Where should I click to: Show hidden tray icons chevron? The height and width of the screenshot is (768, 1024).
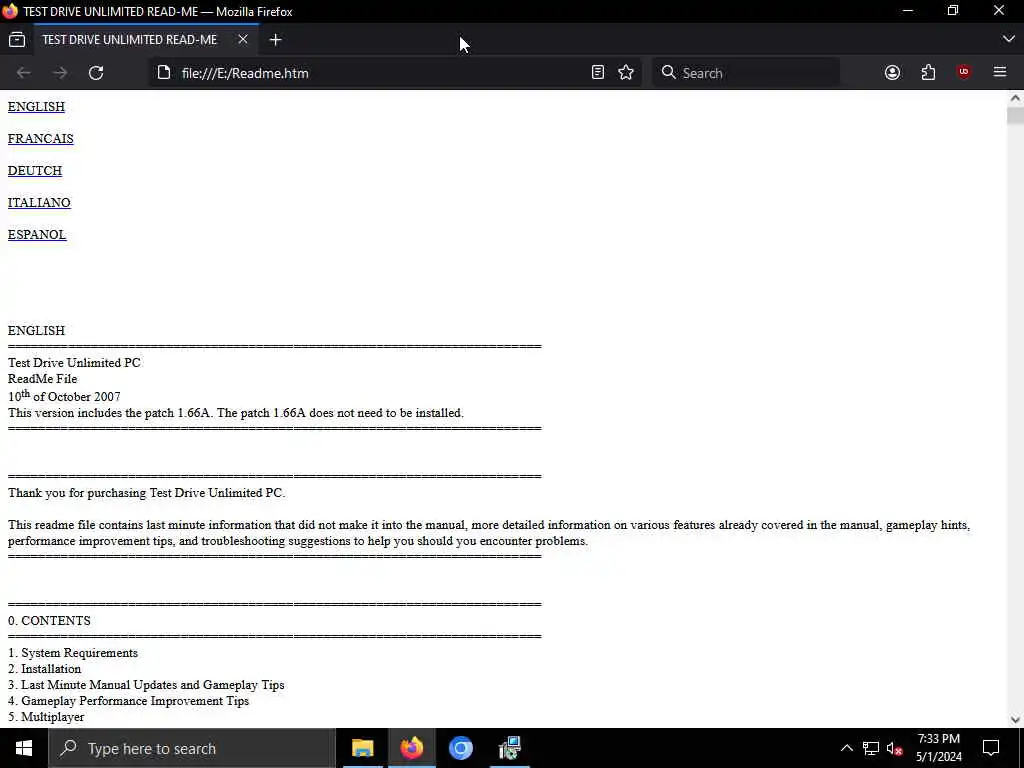pos(846,748)
